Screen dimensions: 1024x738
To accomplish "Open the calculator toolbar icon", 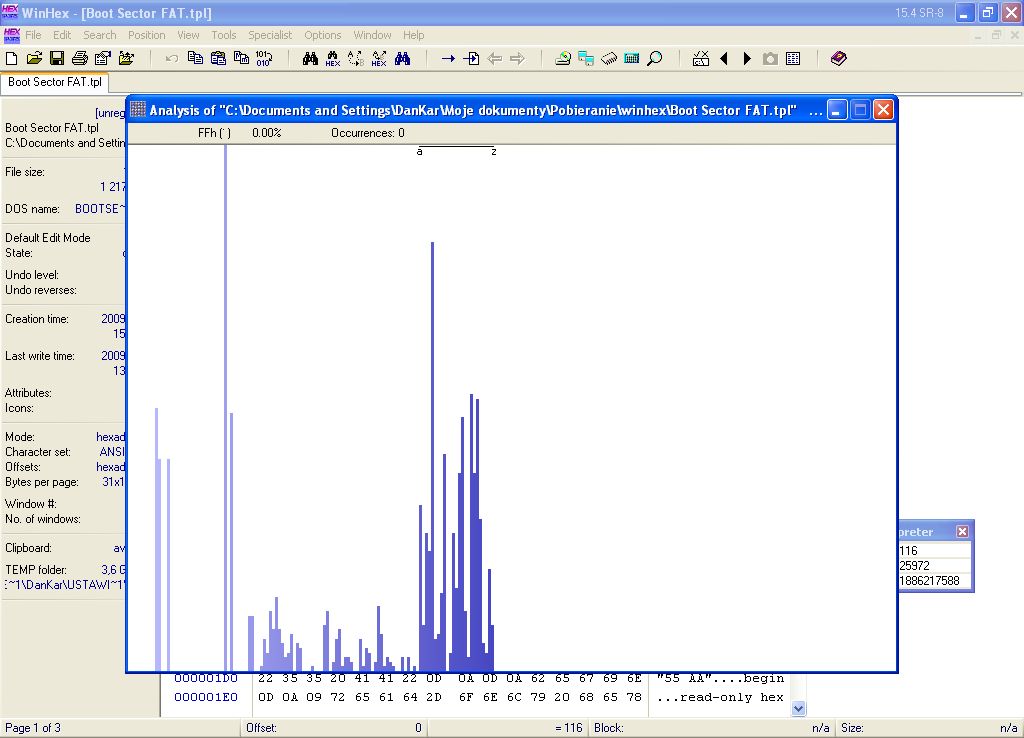I will [x=632, y=59].
